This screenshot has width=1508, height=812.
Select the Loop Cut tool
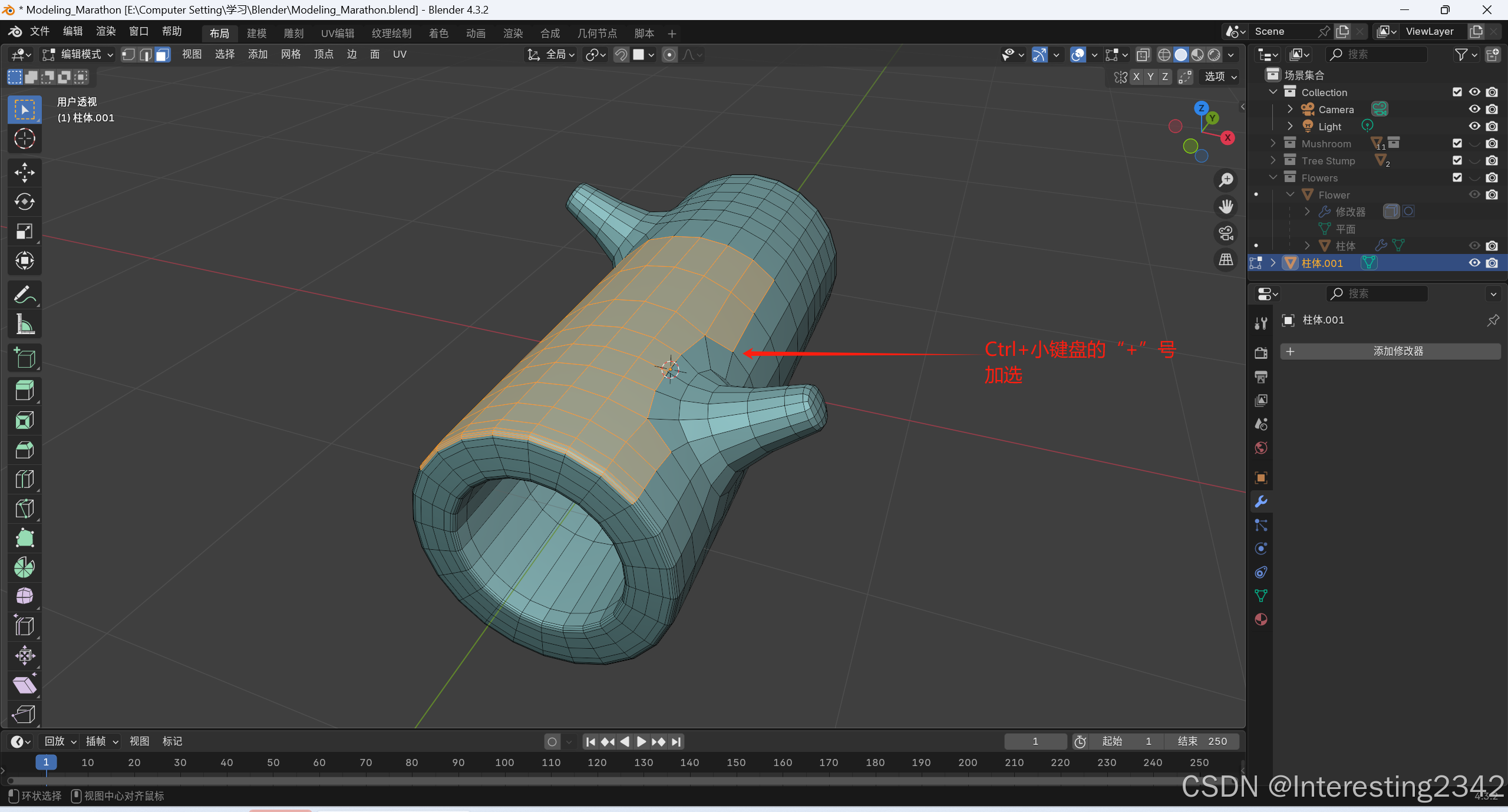(x=24, y=479)
